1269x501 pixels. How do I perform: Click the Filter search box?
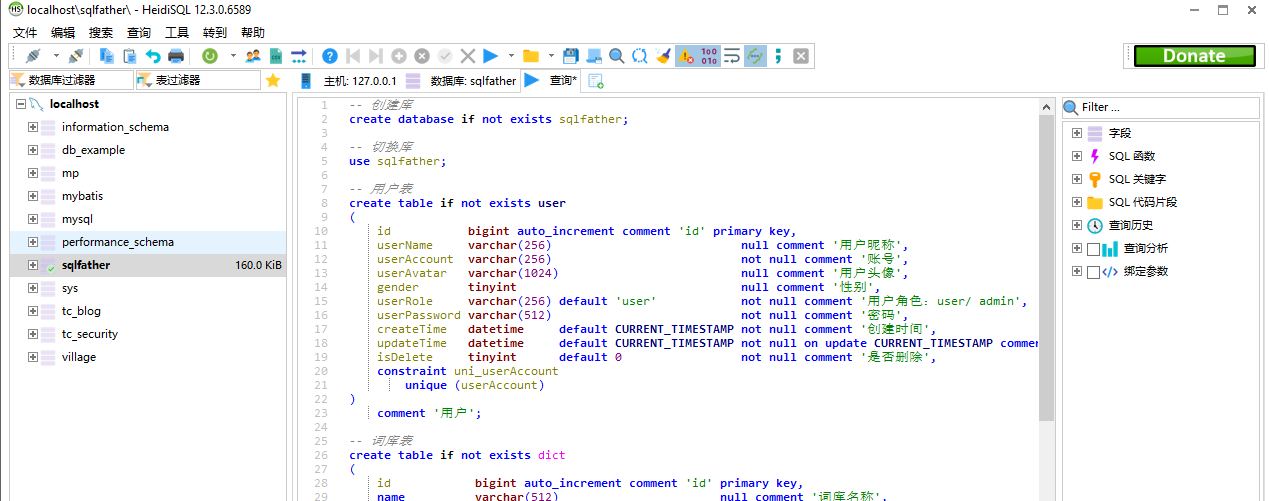(x=1161, y=107)
